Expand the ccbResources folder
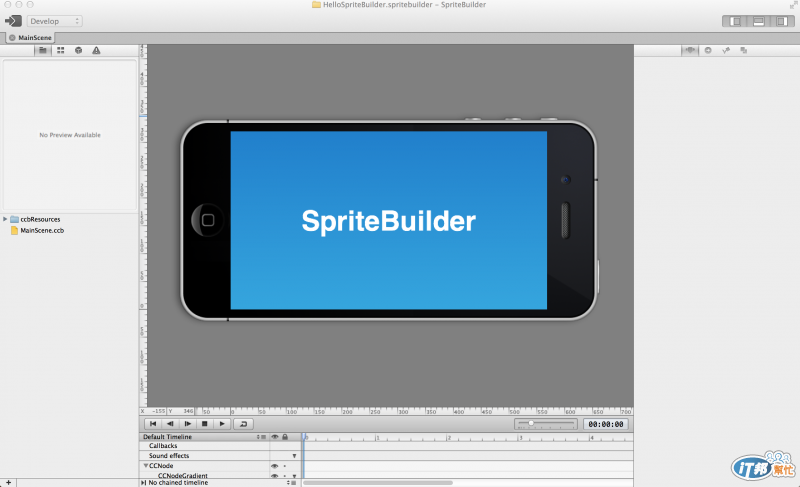 tap(5, 219)
